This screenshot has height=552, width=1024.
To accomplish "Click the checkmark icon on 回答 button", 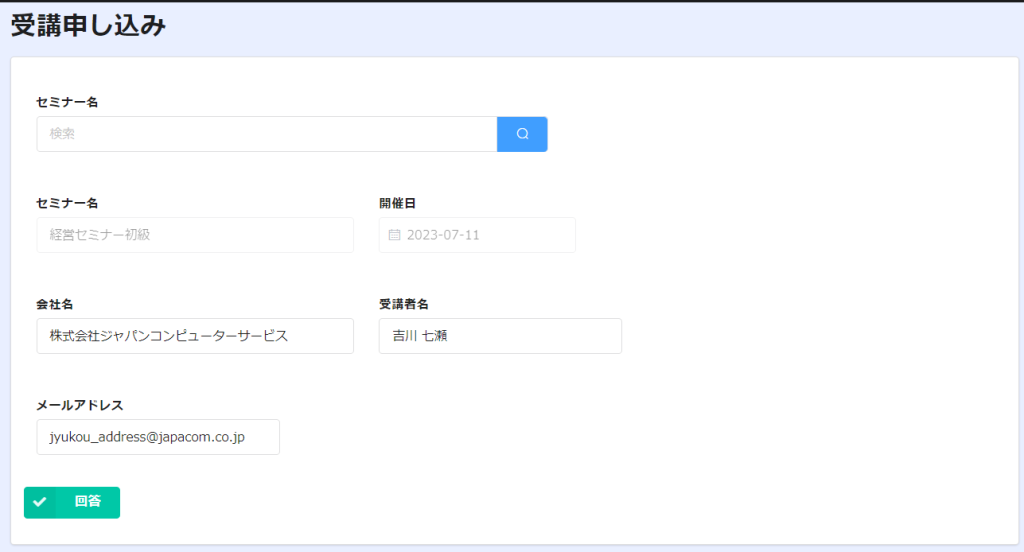I will (40, 502).
